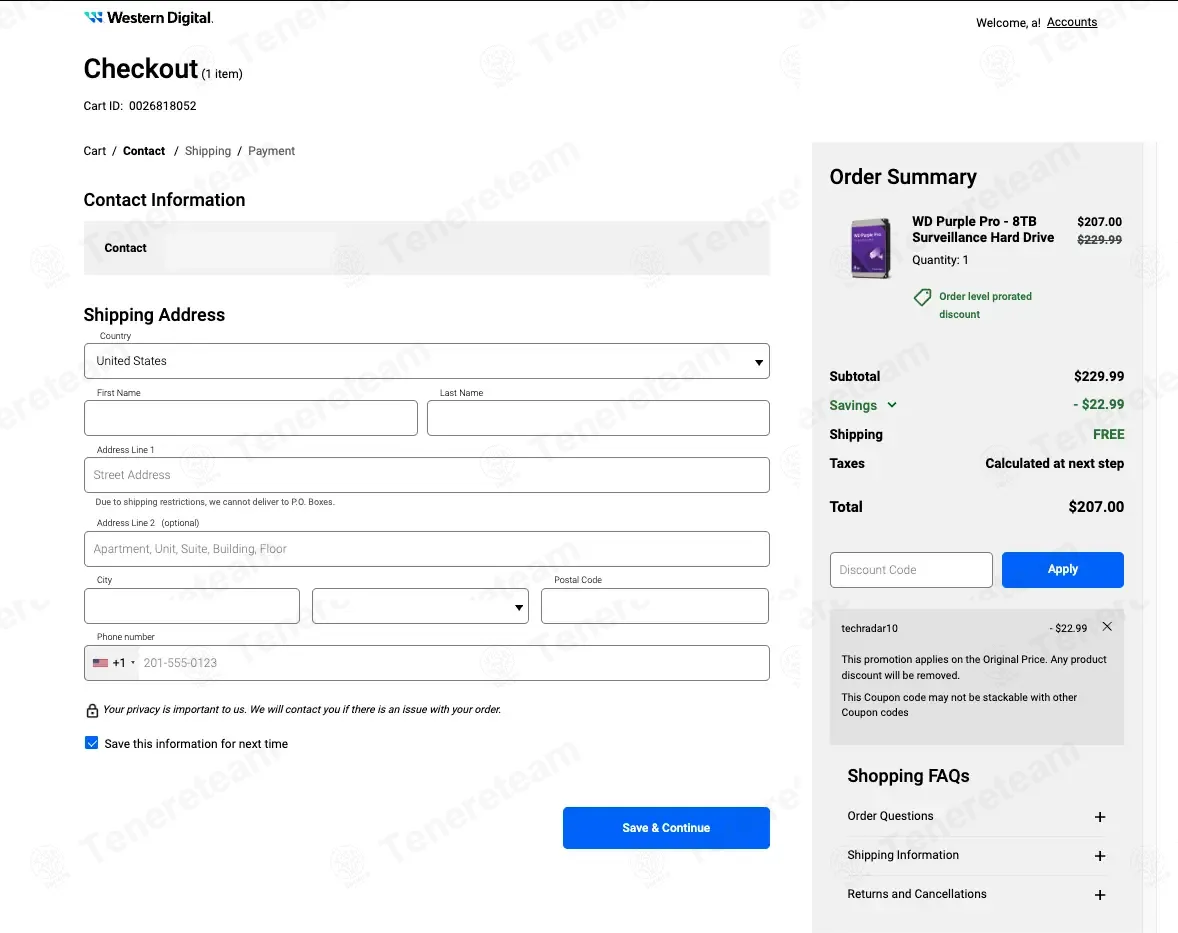This screenshot has width=1178, height=933.
Task: Click the Address Line 2 field
Action: pyautogui.click(x=427, y=549)
